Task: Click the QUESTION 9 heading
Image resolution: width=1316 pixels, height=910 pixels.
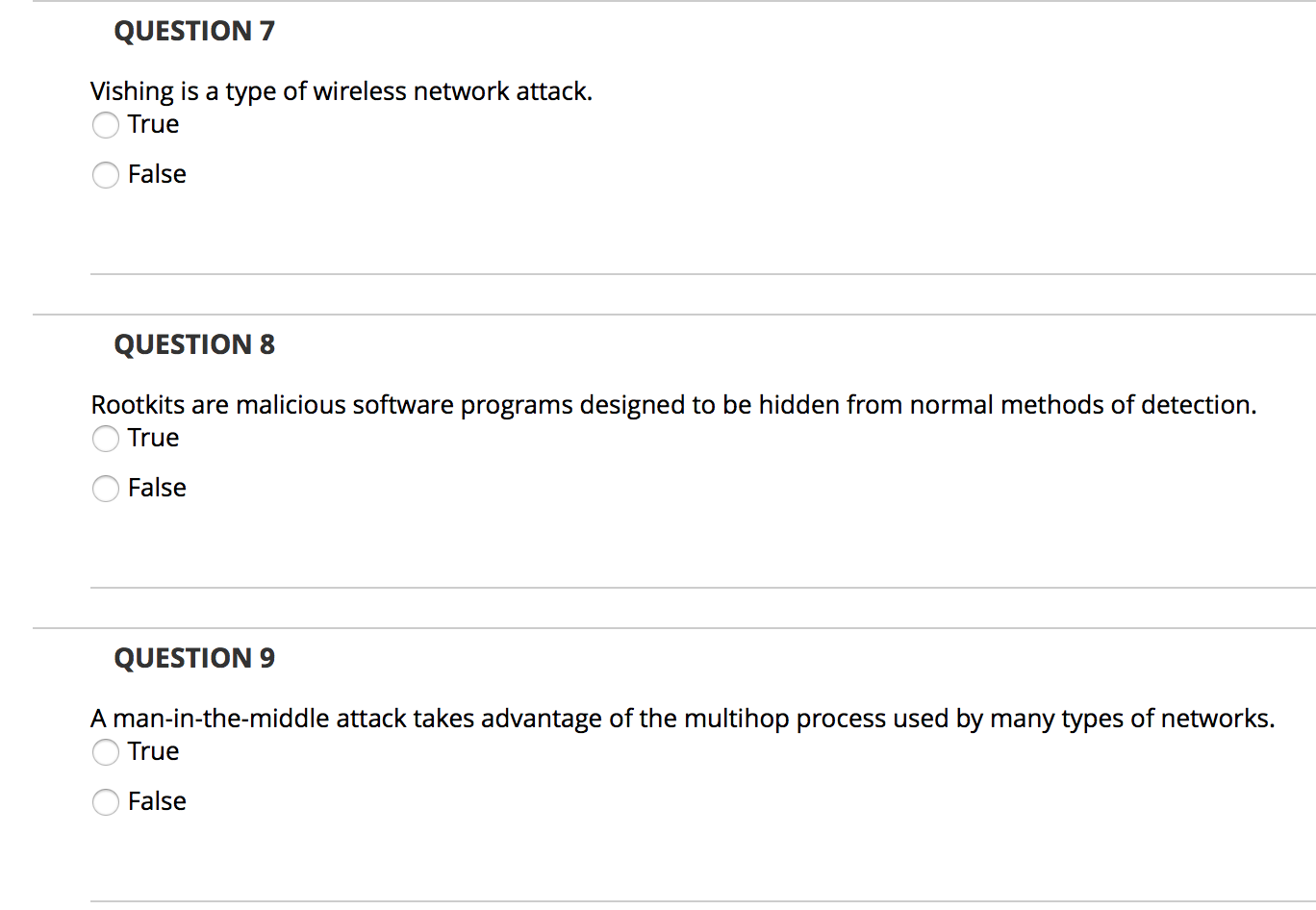Action: 193,658
